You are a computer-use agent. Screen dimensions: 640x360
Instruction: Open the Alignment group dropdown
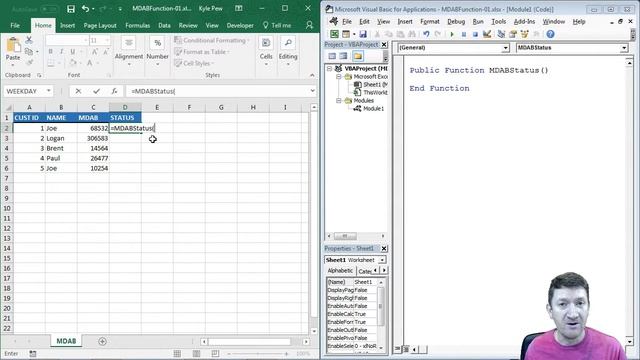[x=129, y=52]
